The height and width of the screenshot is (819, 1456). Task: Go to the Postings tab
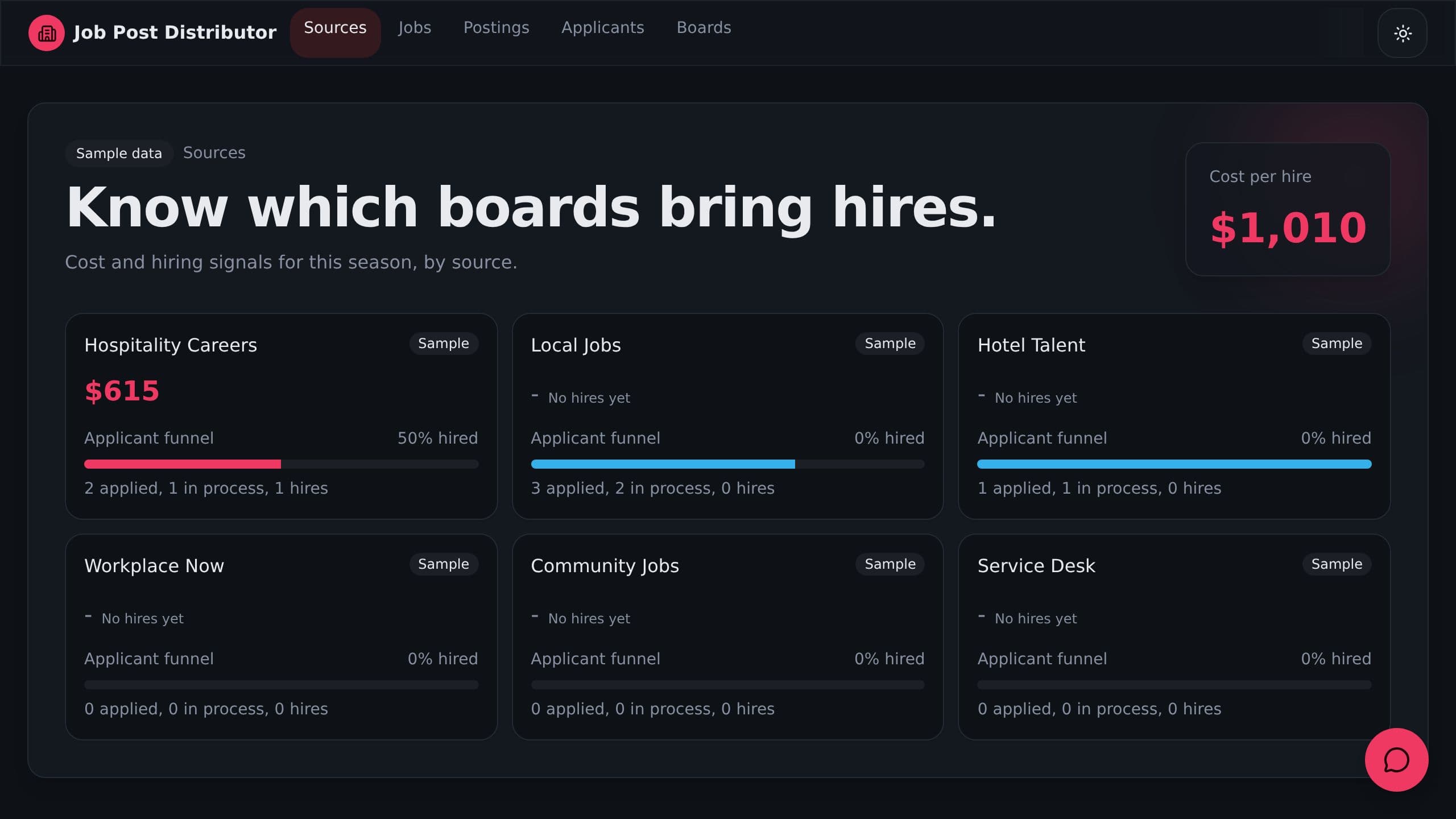pyautogui.click(x=496, y=27)
